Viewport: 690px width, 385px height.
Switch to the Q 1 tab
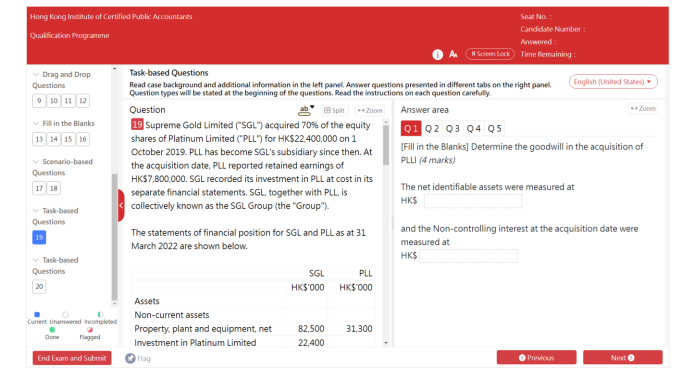411,128
